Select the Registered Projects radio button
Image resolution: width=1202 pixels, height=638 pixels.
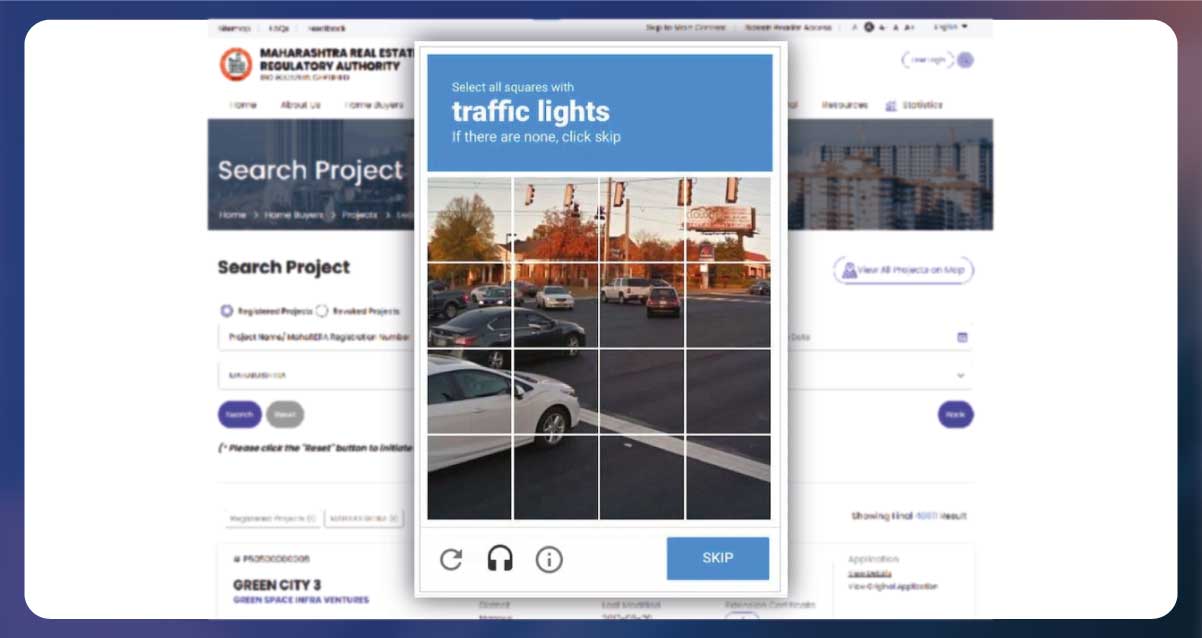[226, 311]
